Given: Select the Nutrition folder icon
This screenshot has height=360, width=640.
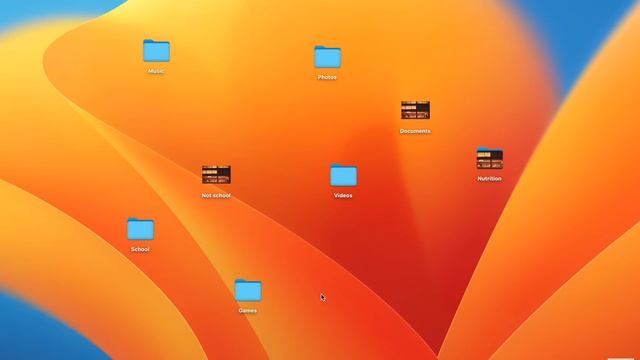Looking at the screenshot, I should click(x=489, y=158).
